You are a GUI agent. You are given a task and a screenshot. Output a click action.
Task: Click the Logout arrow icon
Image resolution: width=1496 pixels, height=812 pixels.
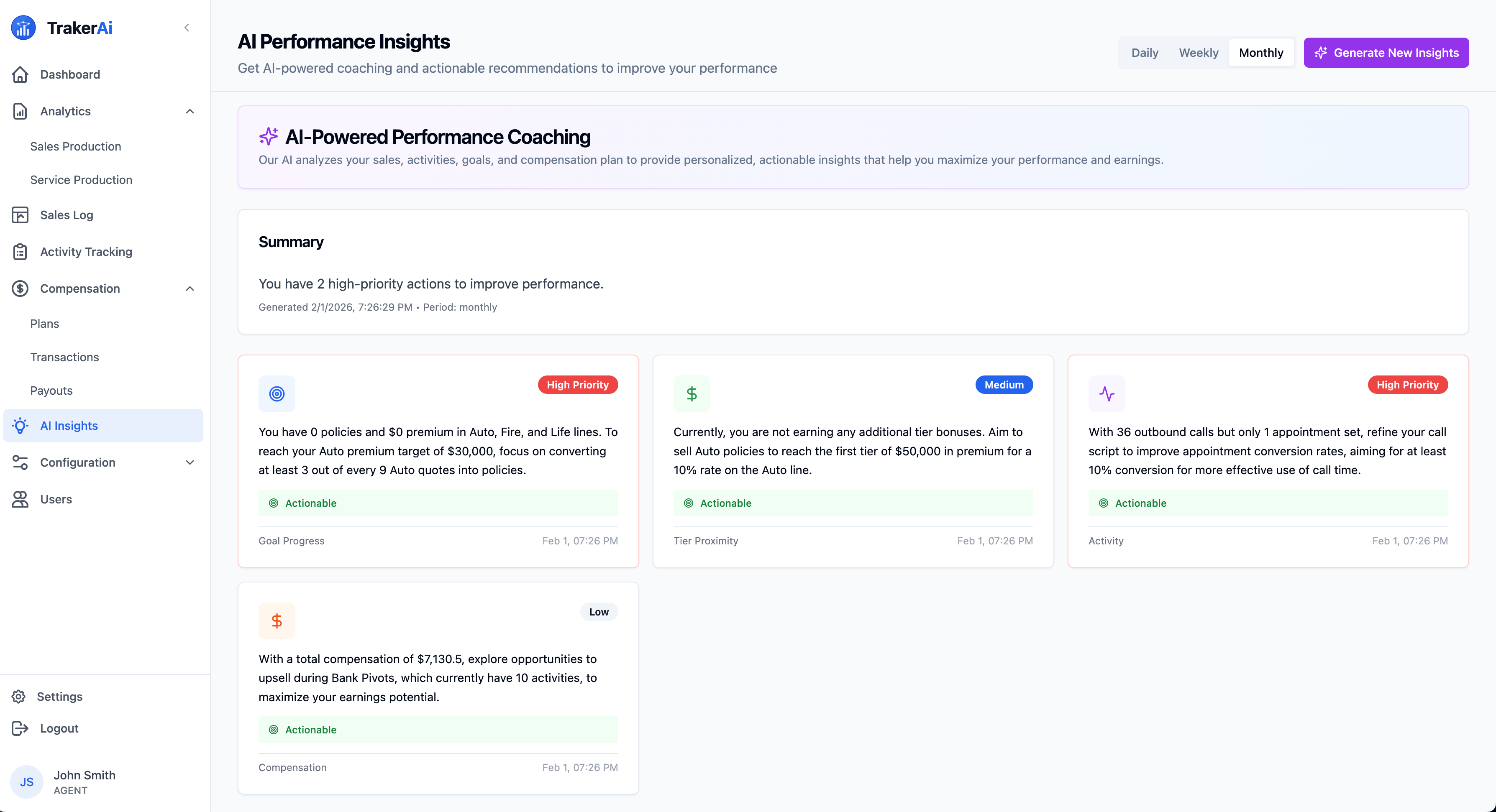[x=20, y=728]
